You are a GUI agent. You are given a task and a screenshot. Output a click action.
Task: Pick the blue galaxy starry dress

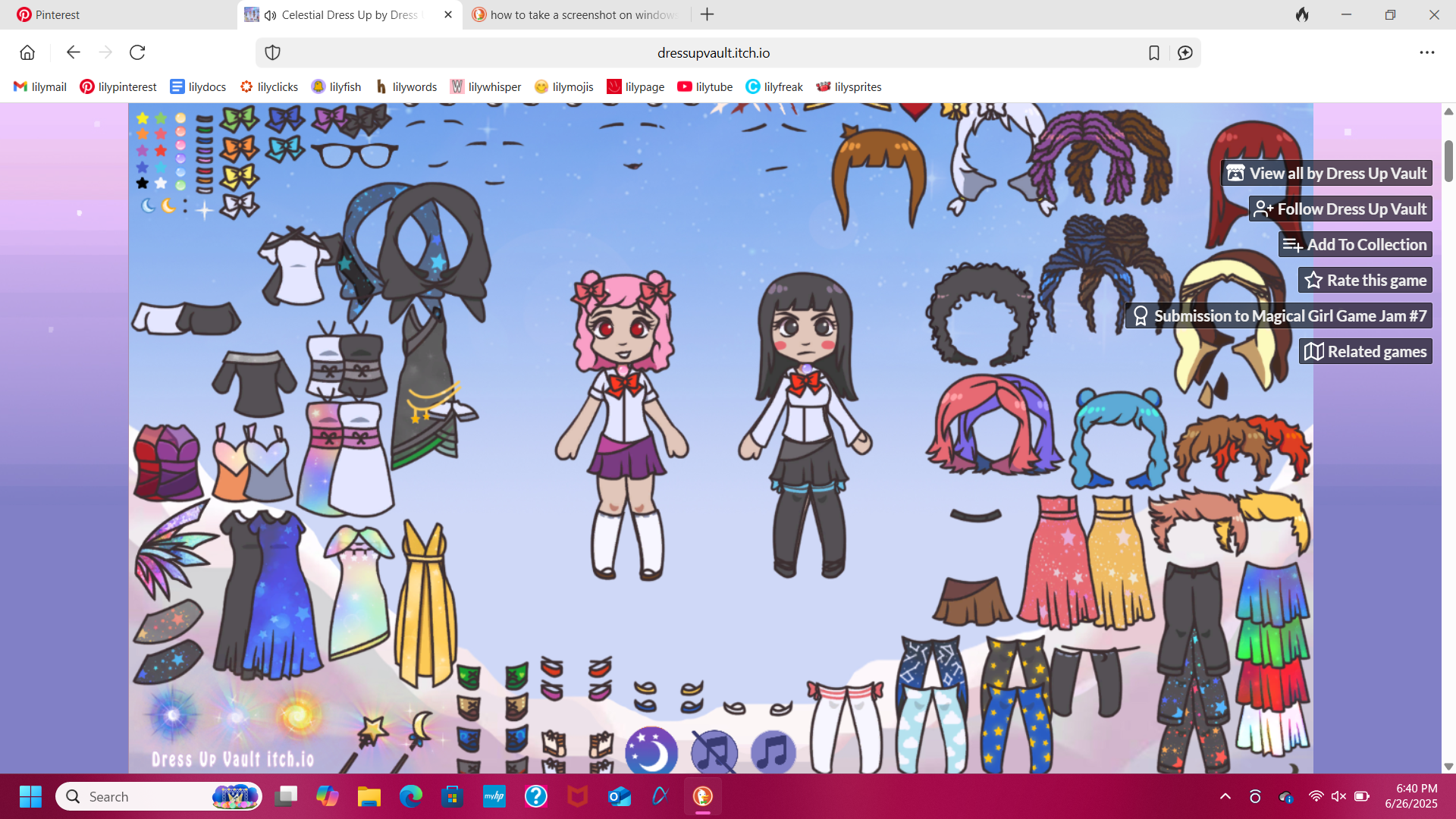pyautogui.click(x=282, y=595)
